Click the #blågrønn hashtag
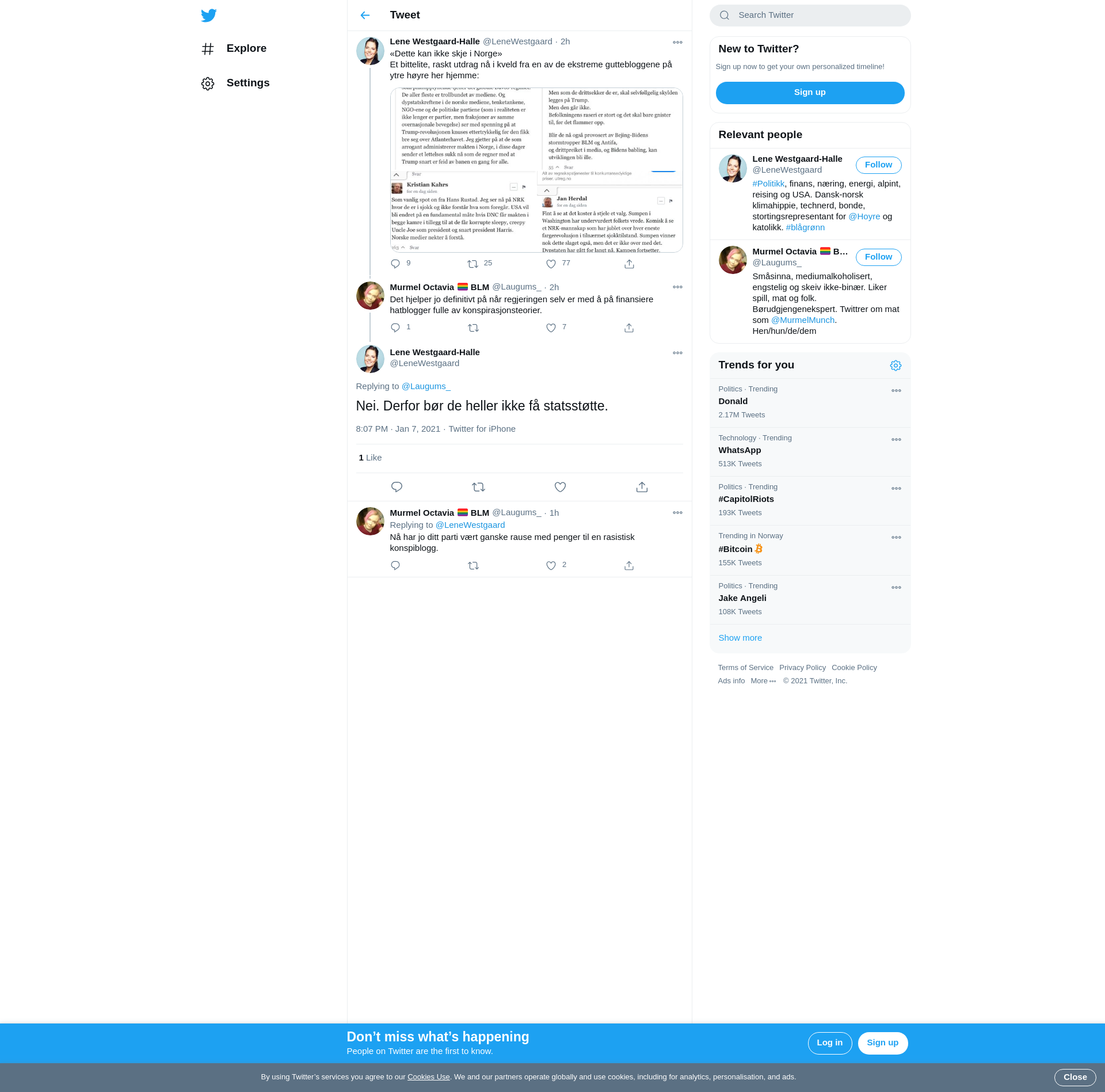1105x1092 pixels. click(805, 227)
